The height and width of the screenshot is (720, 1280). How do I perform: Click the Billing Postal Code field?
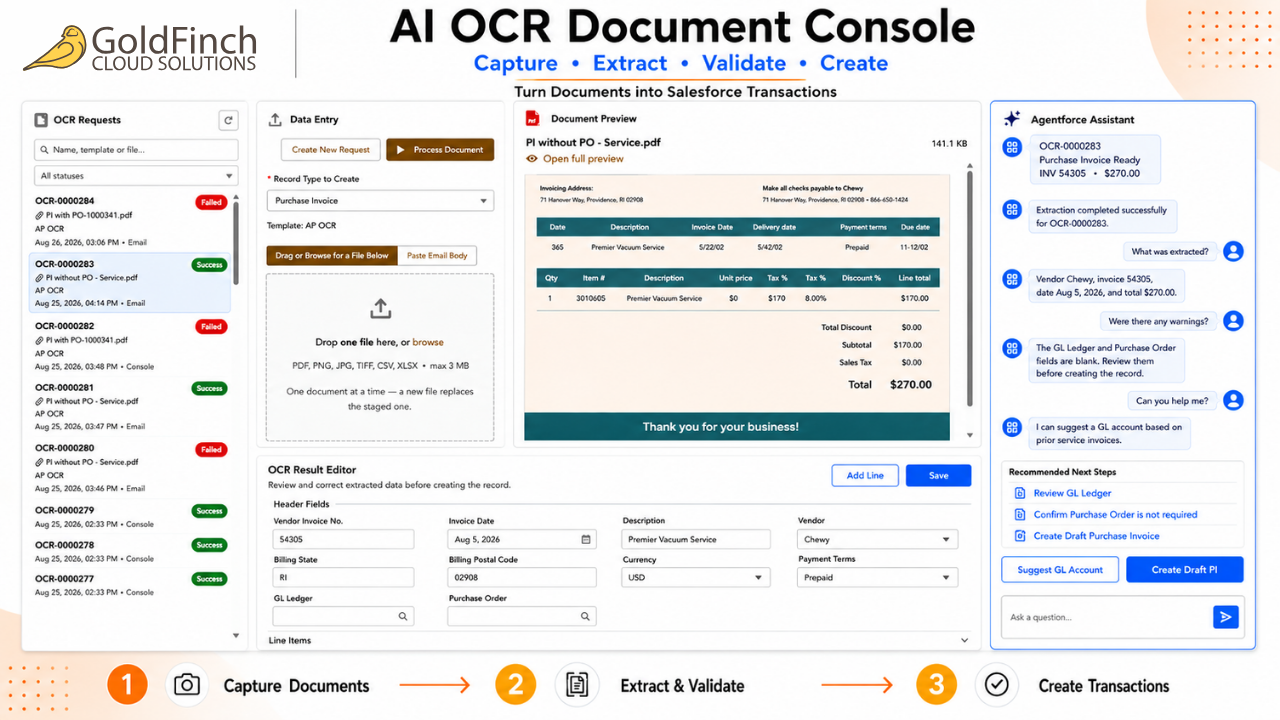[x=522, y=577]
